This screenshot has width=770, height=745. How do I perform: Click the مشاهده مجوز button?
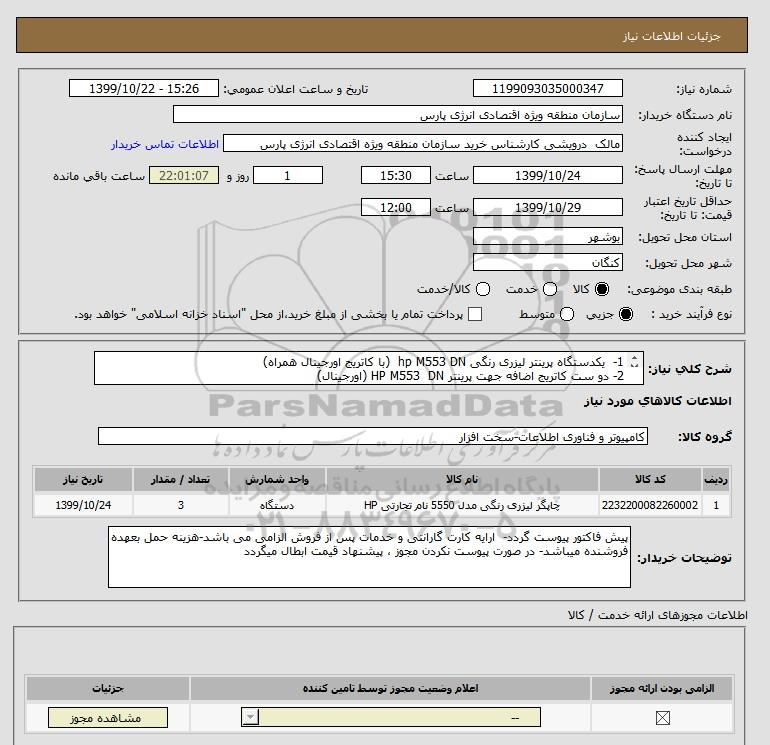[108, 718]
